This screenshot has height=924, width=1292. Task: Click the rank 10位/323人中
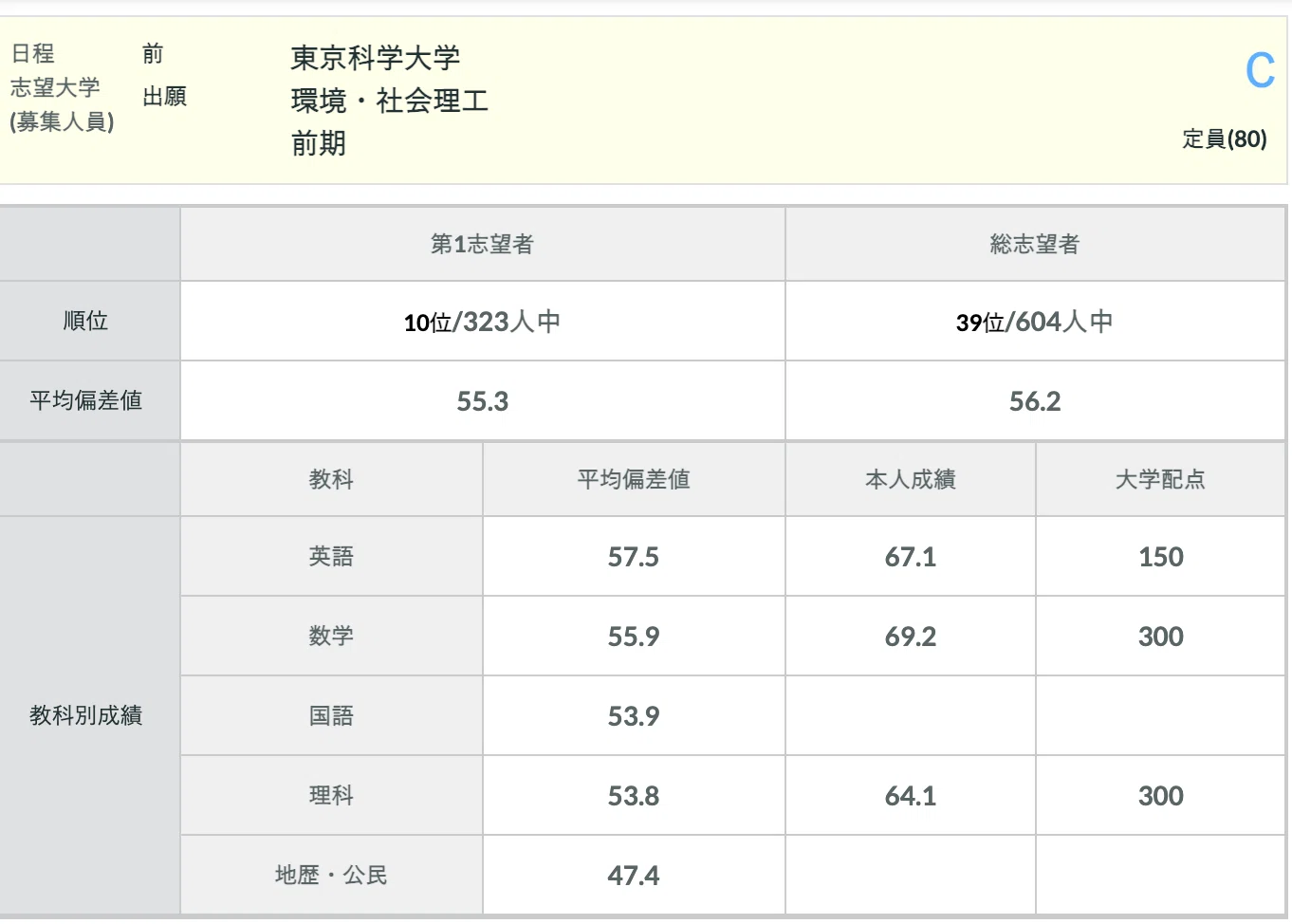(x=483, y=323)
